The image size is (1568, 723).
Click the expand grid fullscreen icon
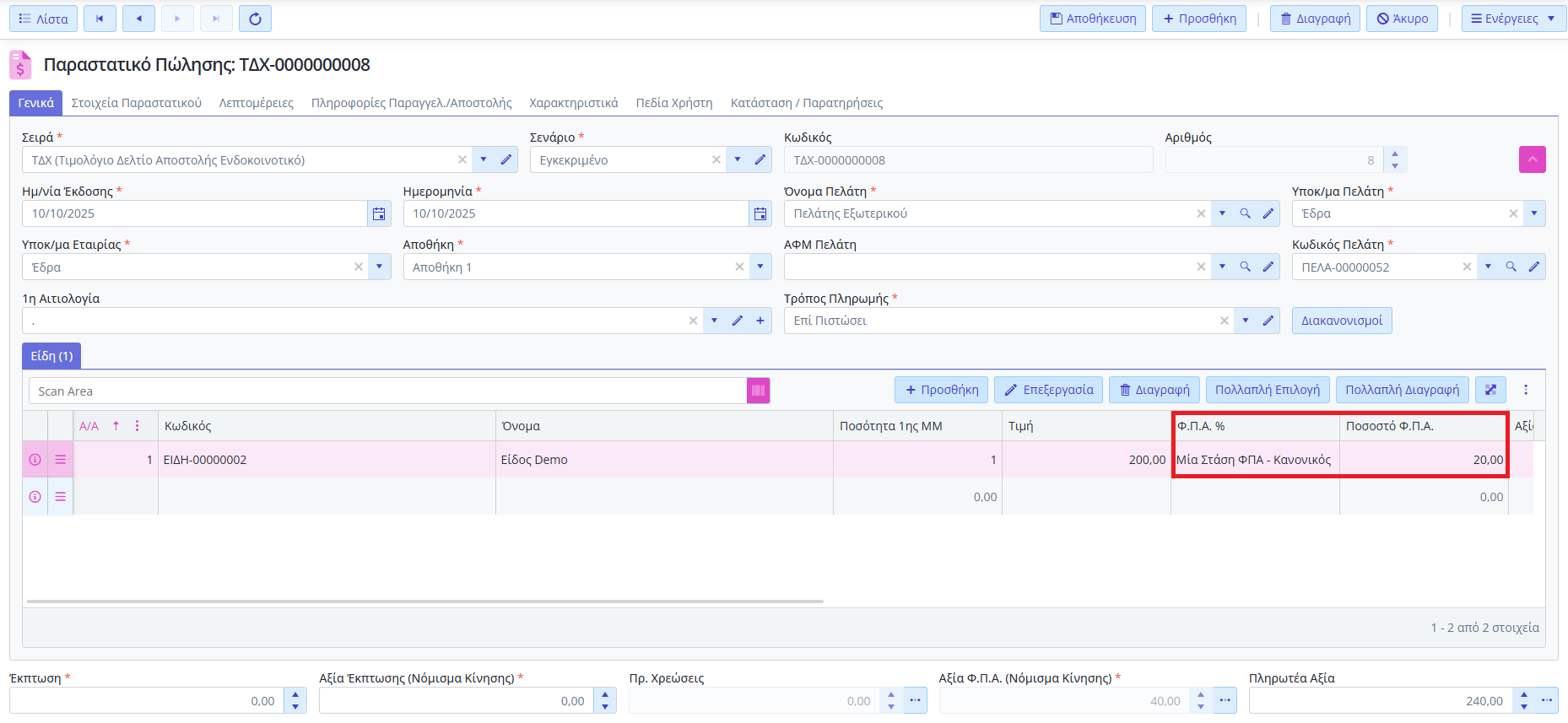(1490, 390)
